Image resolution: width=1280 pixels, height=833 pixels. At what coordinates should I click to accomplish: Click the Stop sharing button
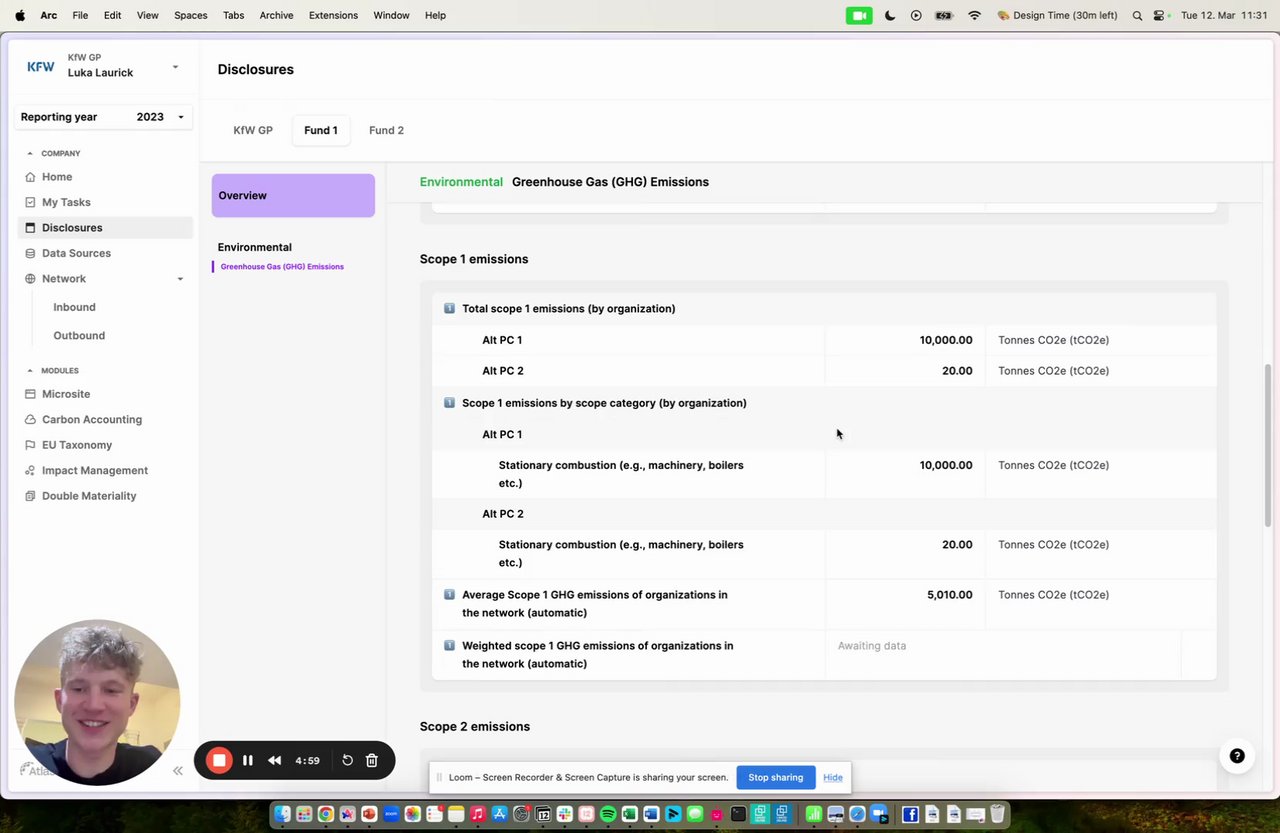(775, 778)
